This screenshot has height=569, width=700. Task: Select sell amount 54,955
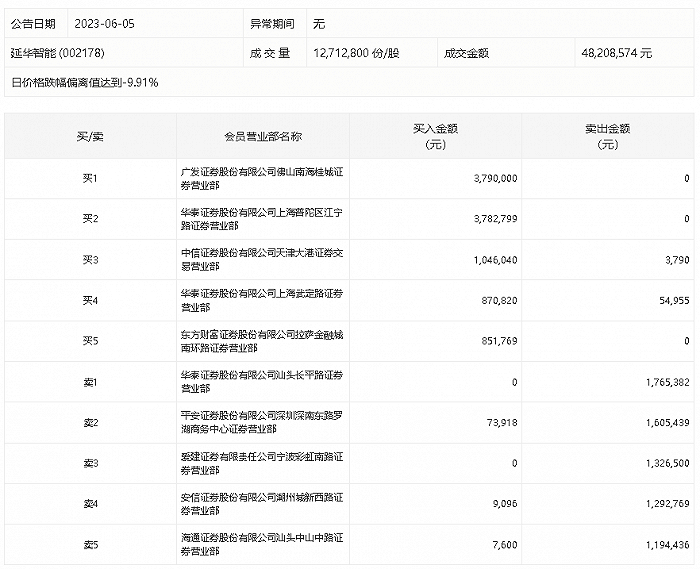click(675, 301)
